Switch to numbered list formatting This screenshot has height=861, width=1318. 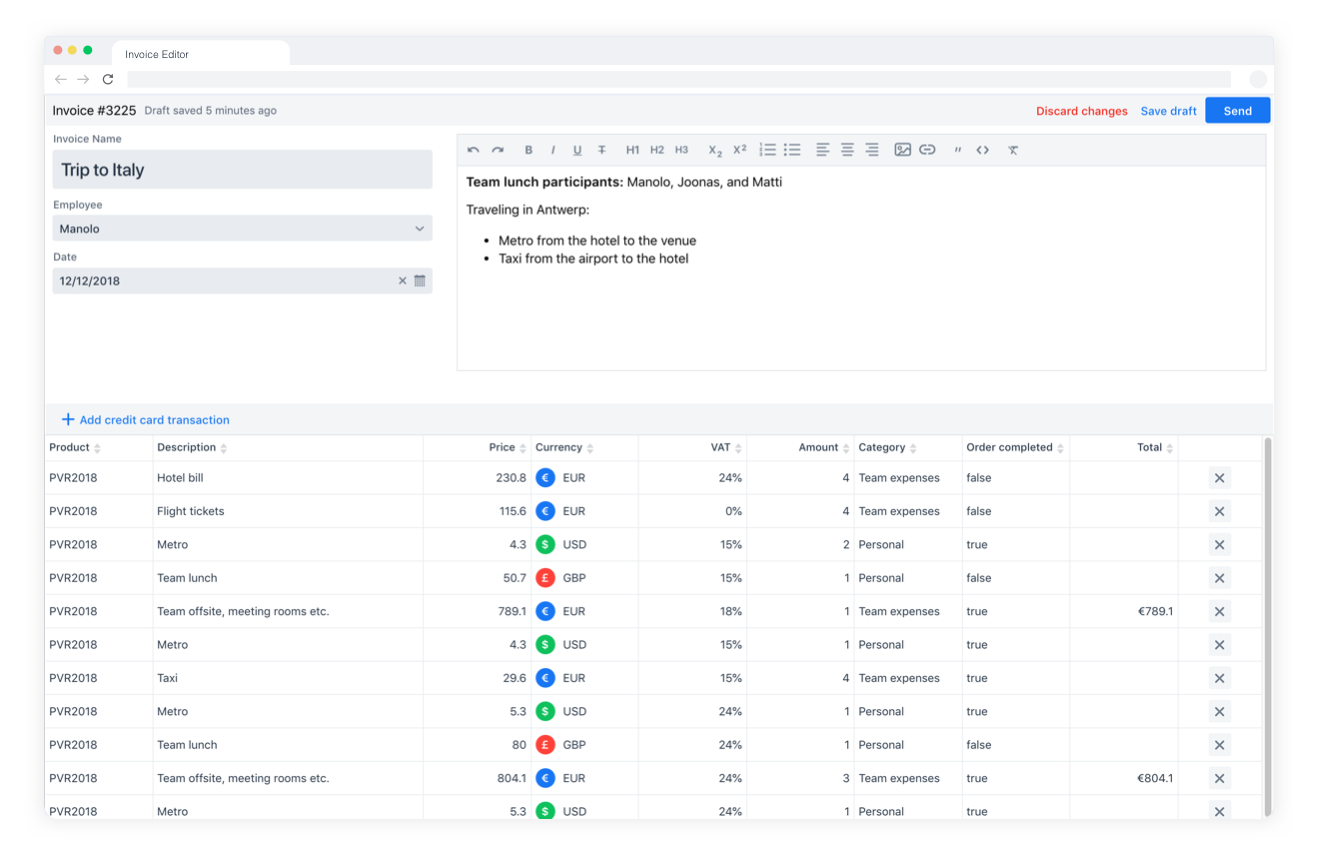[767, 150]
